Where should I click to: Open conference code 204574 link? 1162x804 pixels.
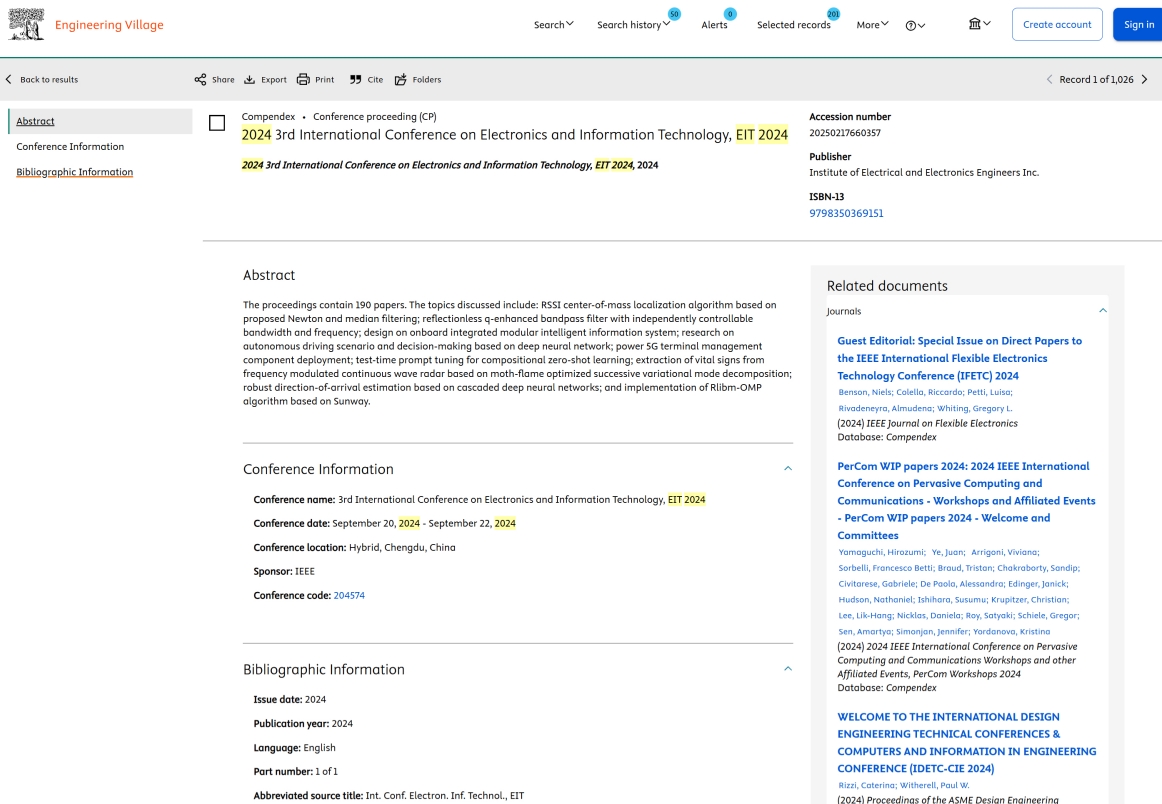[x=349, y=596]
